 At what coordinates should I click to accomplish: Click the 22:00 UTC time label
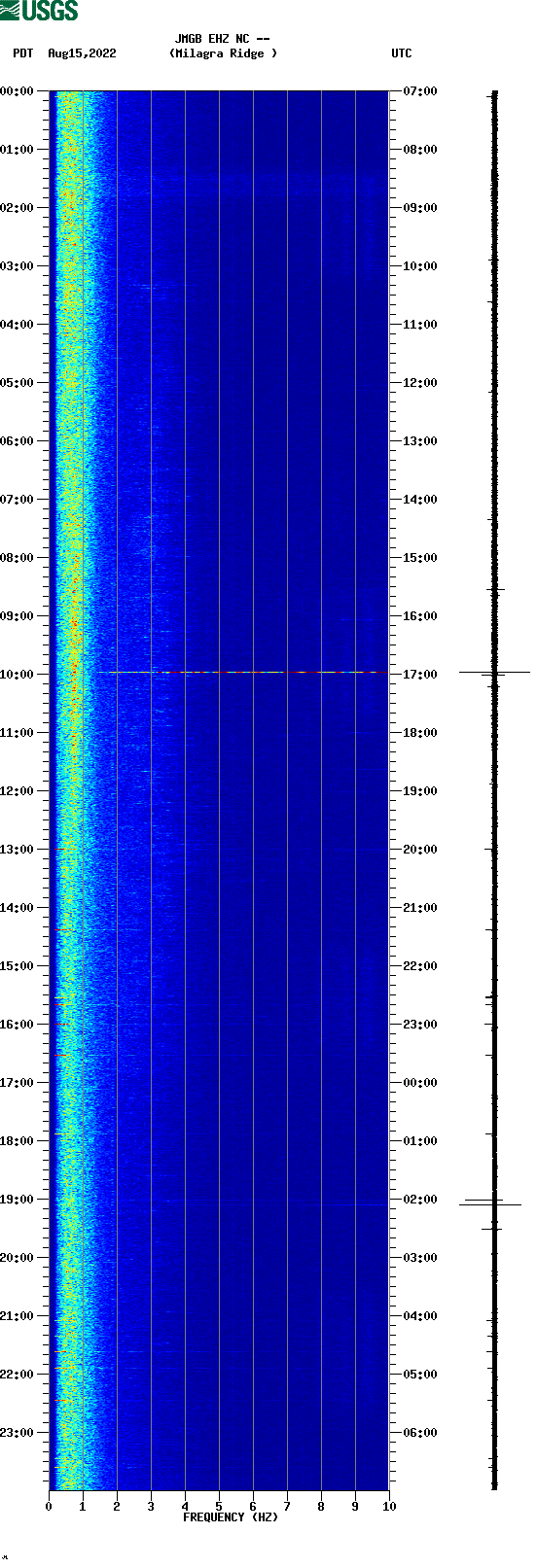[x=420, y=966]
